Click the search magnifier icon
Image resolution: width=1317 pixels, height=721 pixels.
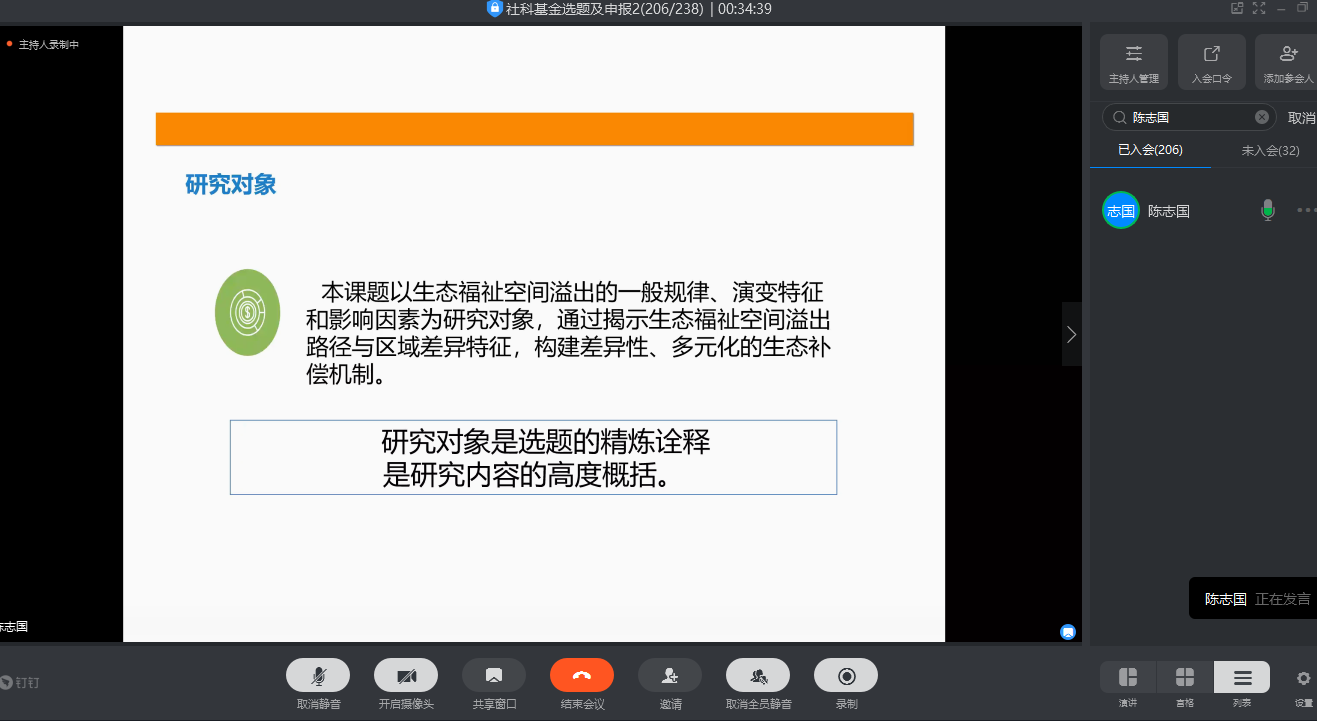(x=1120, y=117)
